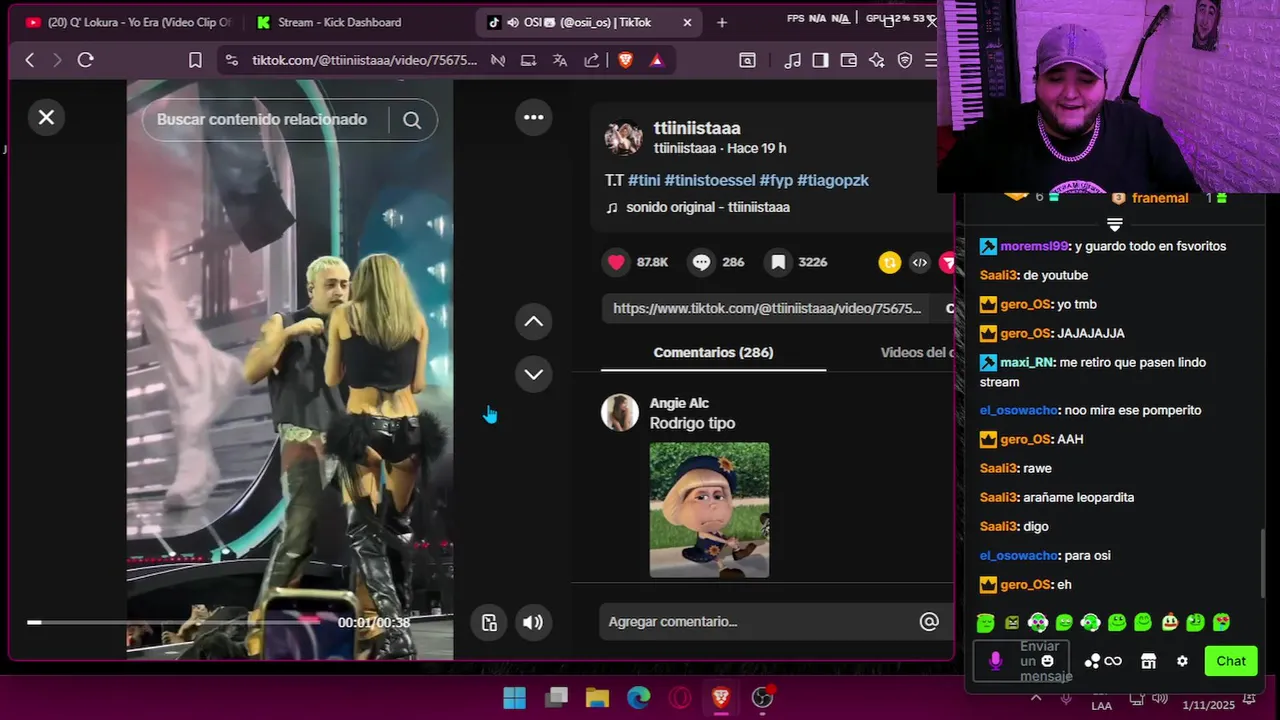Mute the video with the speaker icon
Screen dimensions: 1280x720
[x=533, y=622]
